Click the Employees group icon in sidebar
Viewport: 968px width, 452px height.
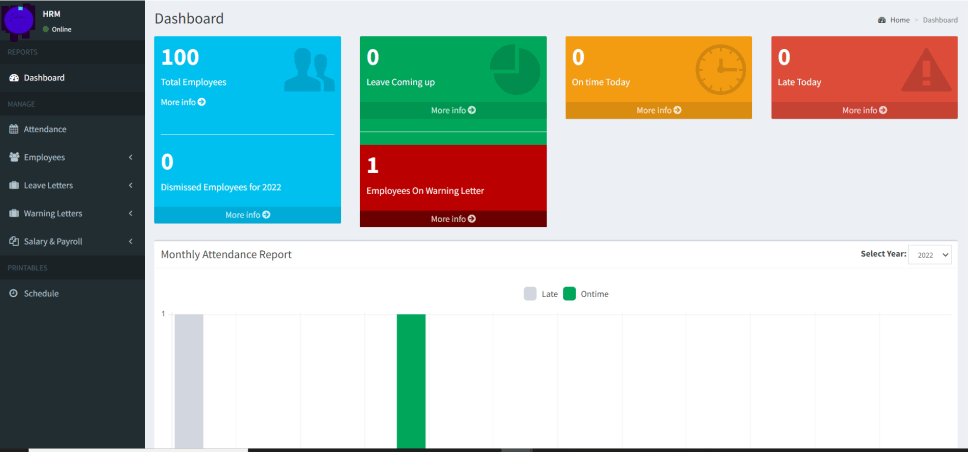point(14,157)
